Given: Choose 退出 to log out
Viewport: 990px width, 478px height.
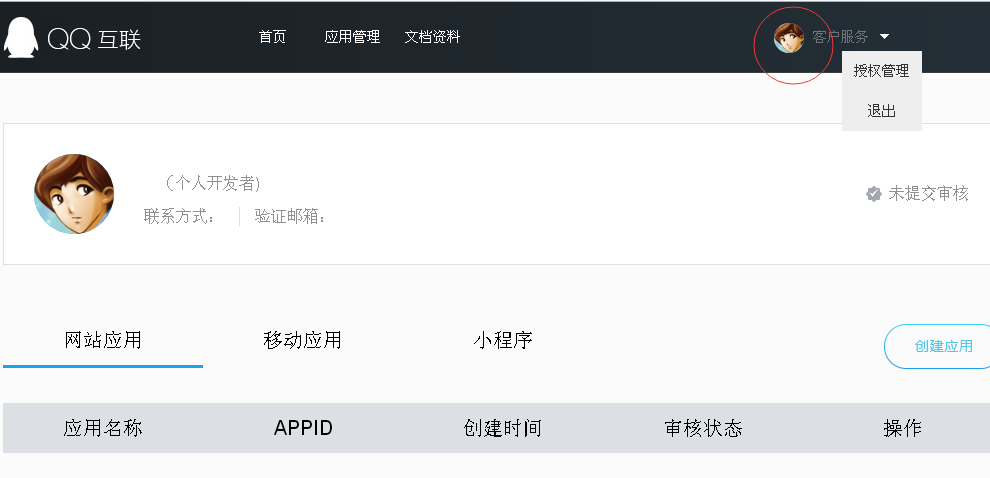Looking at the screenshot, I should click(x=881, y=111).
